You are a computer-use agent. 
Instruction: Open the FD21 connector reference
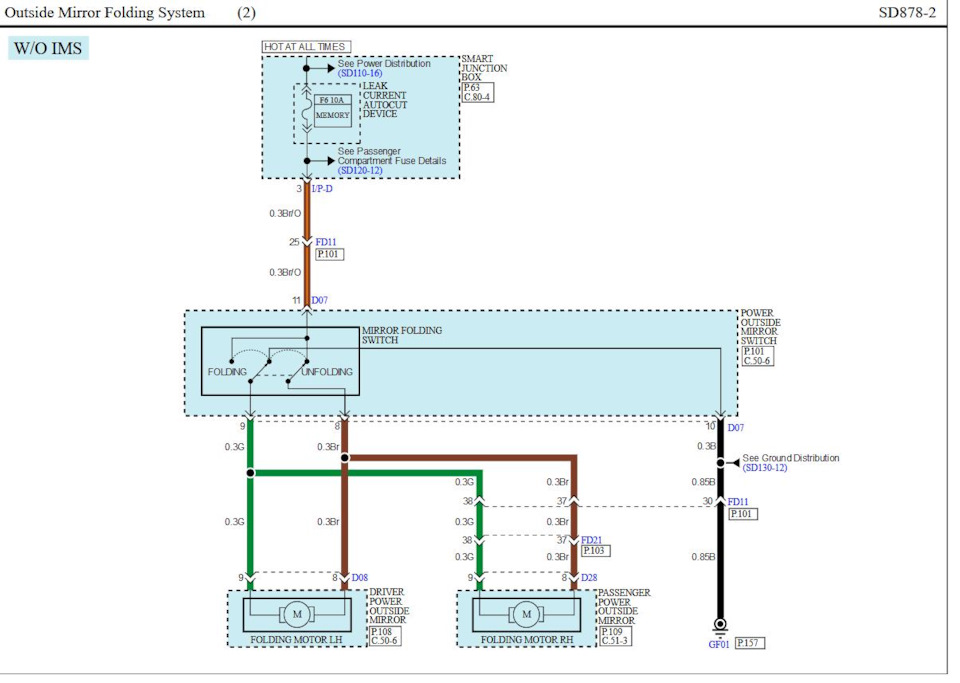click(593, 540)
